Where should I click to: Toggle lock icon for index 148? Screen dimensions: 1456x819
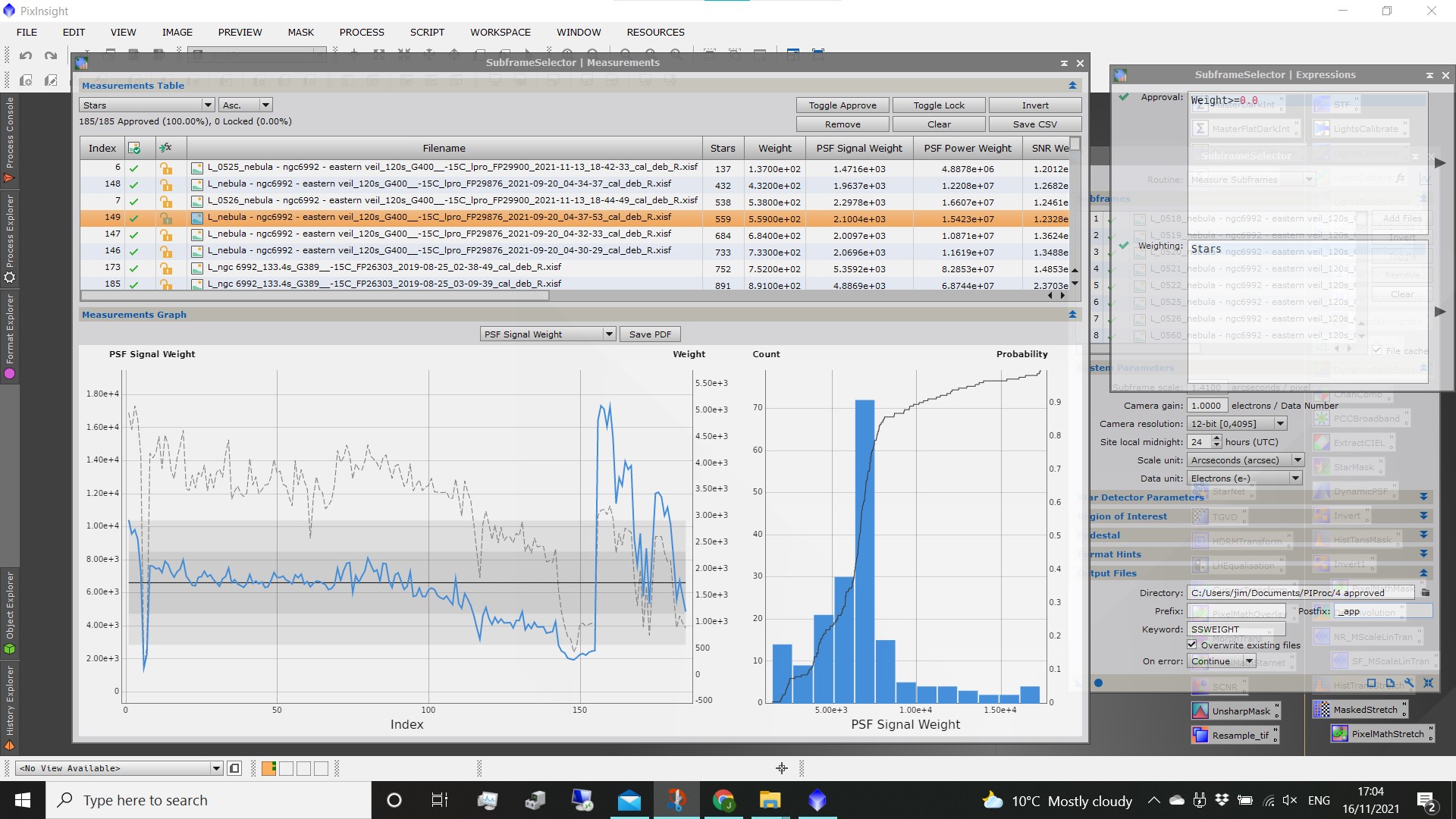point(165,185)
